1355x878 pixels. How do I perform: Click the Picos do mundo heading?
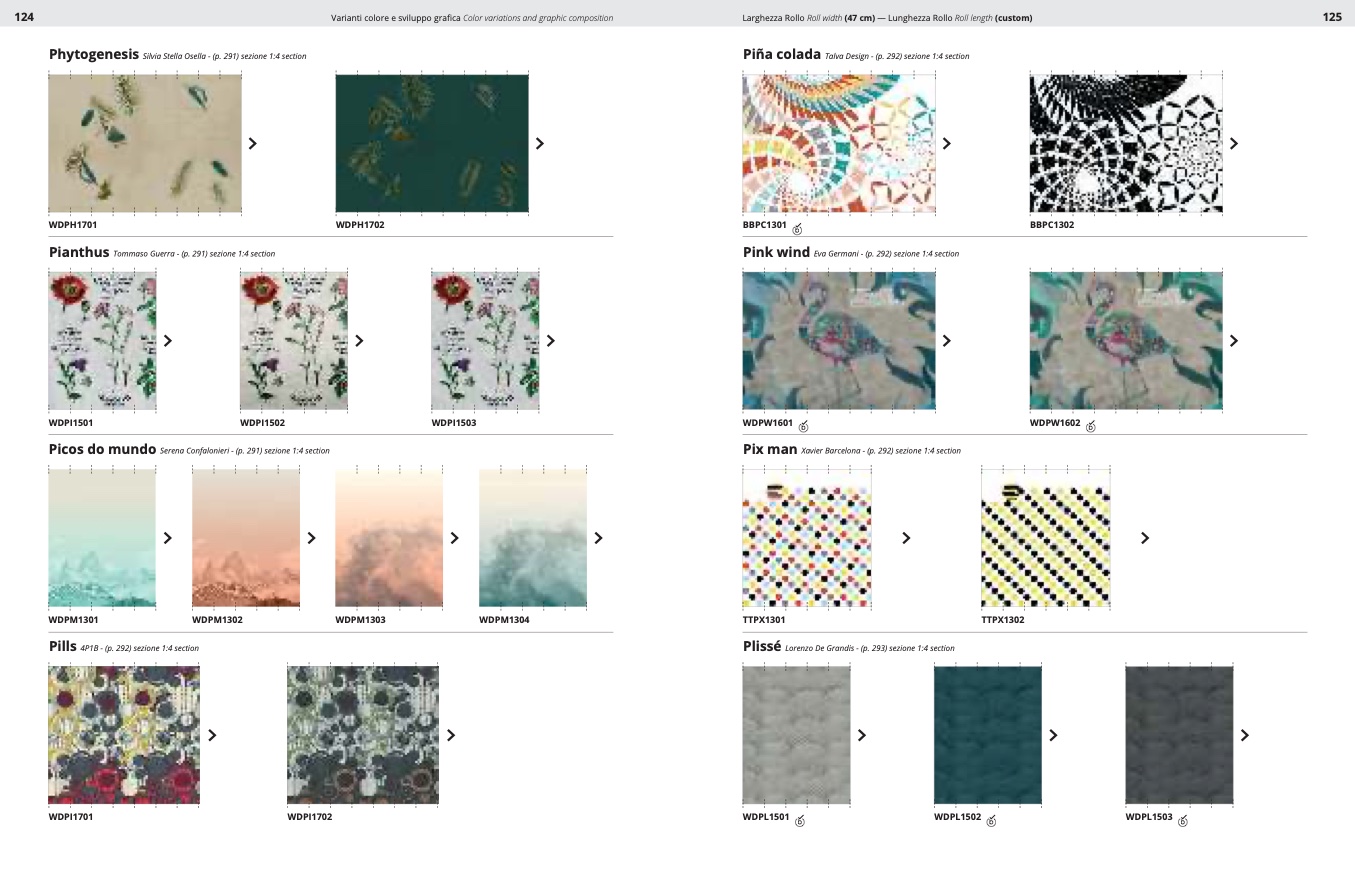pos(102,450)
